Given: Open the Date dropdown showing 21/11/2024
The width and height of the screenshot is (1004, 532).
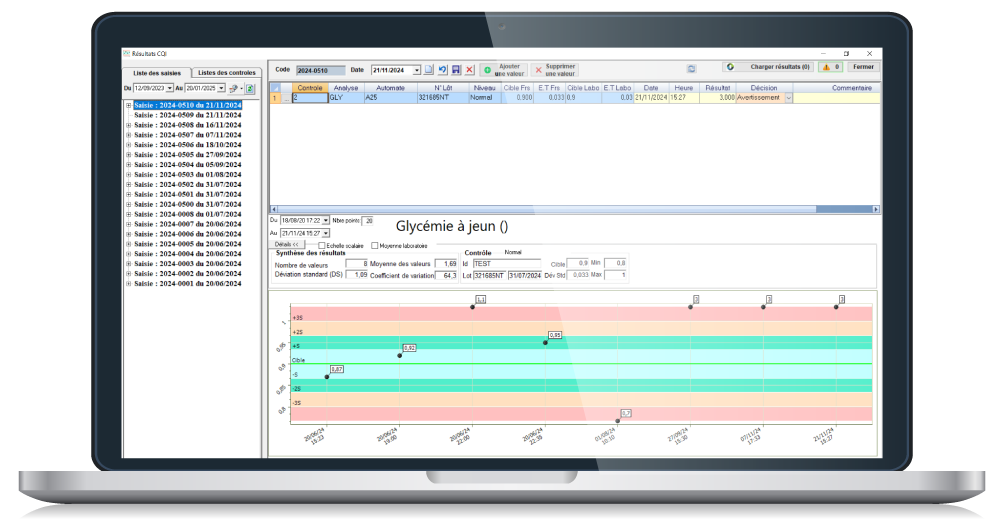Looking at the screenshot, I should pos(417,70).
